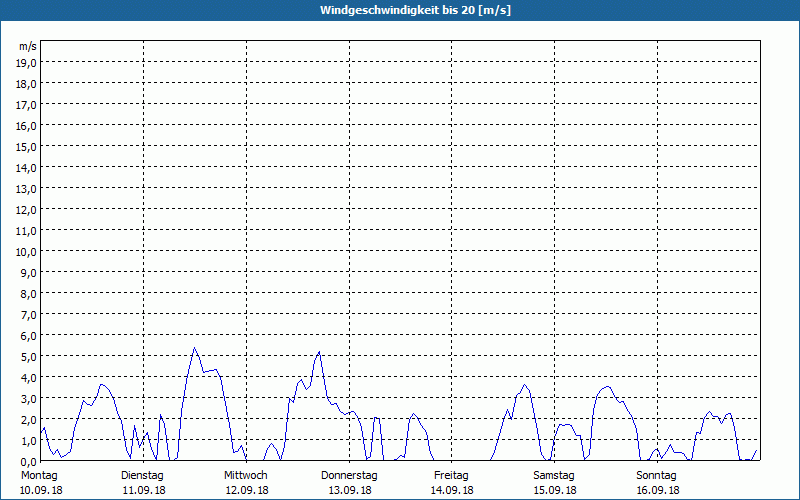Click the chart title 'Windgeschwindigkeit bis 20 [m/s]'
The image size is (800, 500).
[x=415, y=10]
